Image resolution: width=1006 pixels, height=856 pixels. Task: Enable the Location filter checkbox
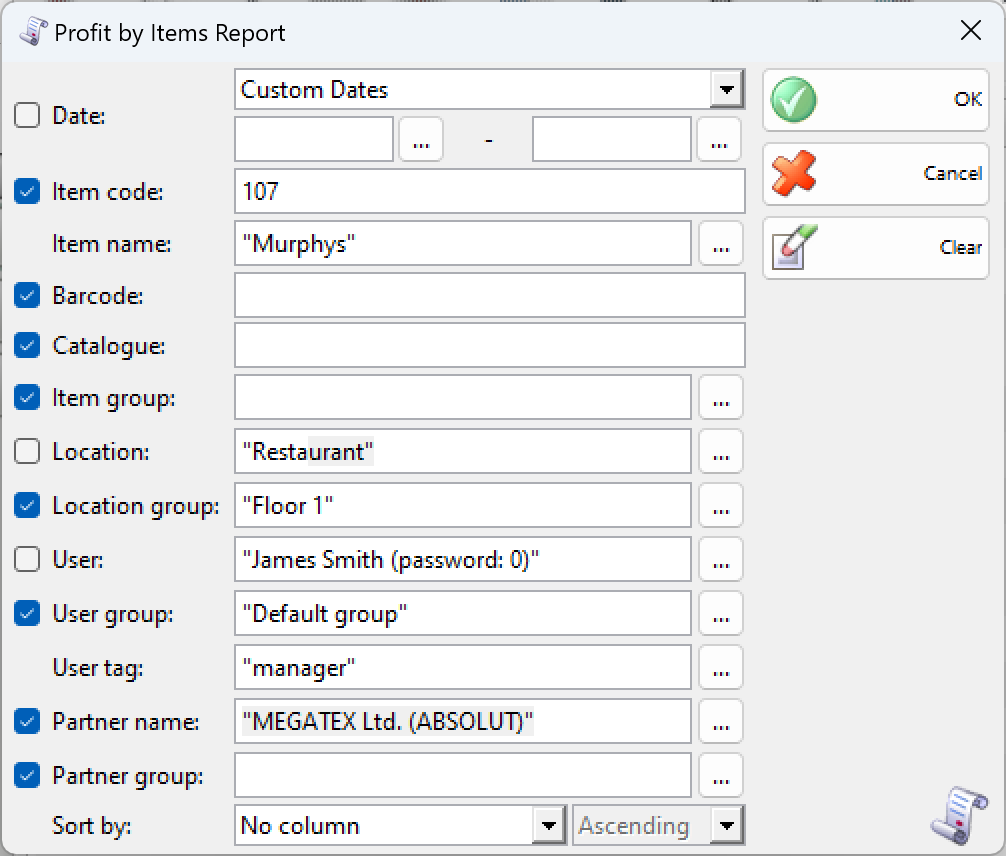27,452
